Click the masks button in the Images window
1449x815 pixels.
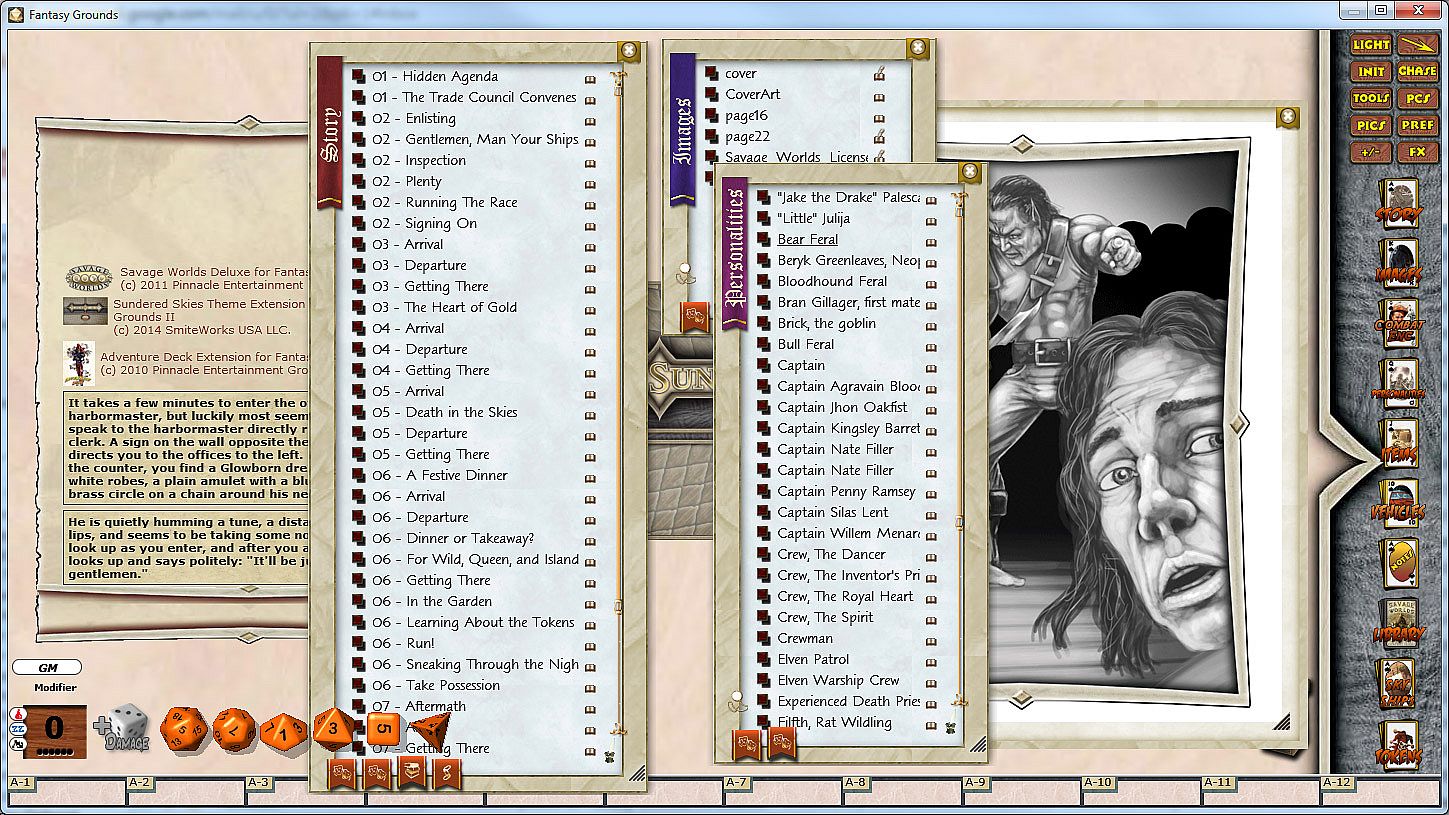[695, 316]
